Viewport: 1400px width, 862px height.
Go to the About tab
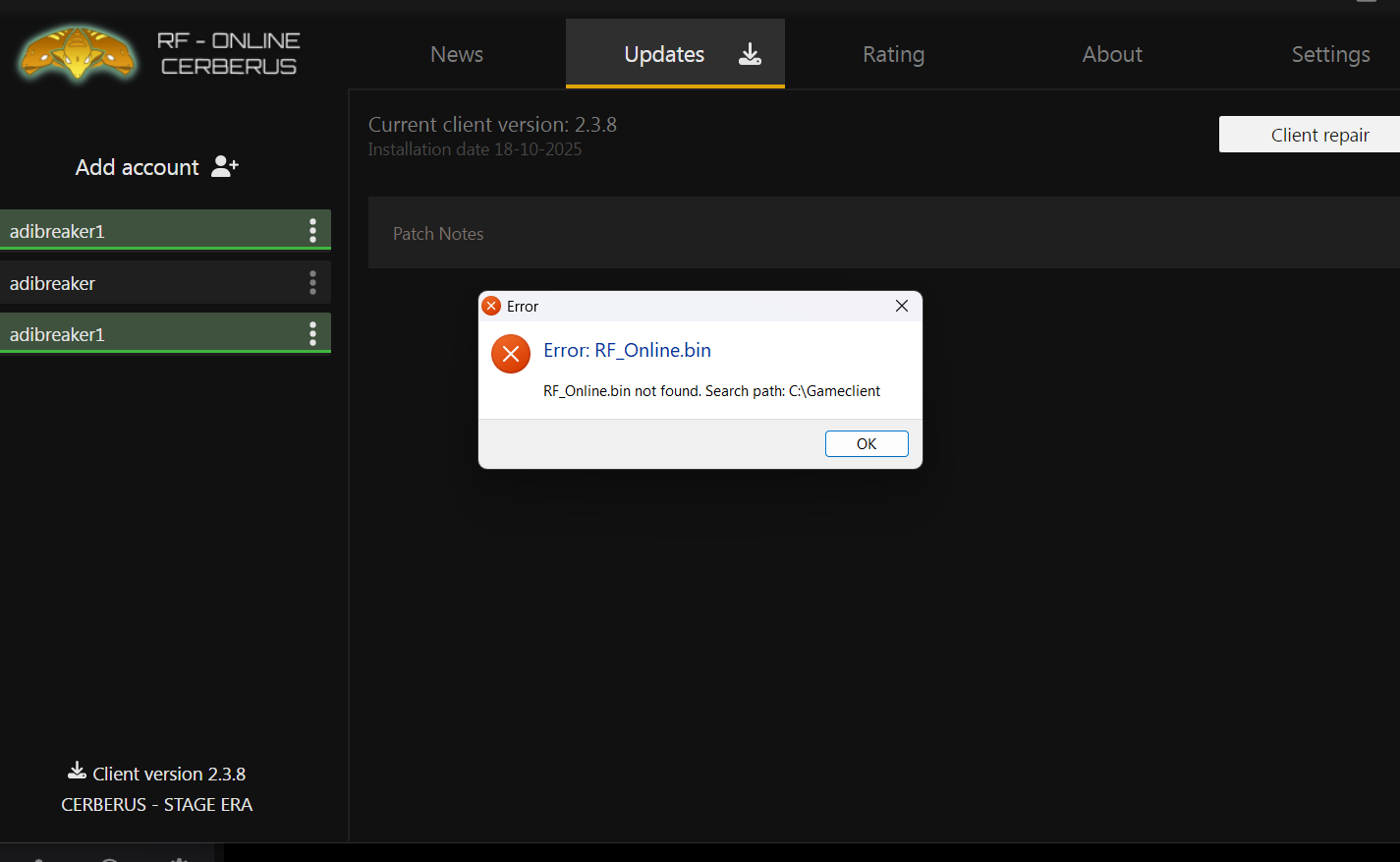tap(1112, 54)
